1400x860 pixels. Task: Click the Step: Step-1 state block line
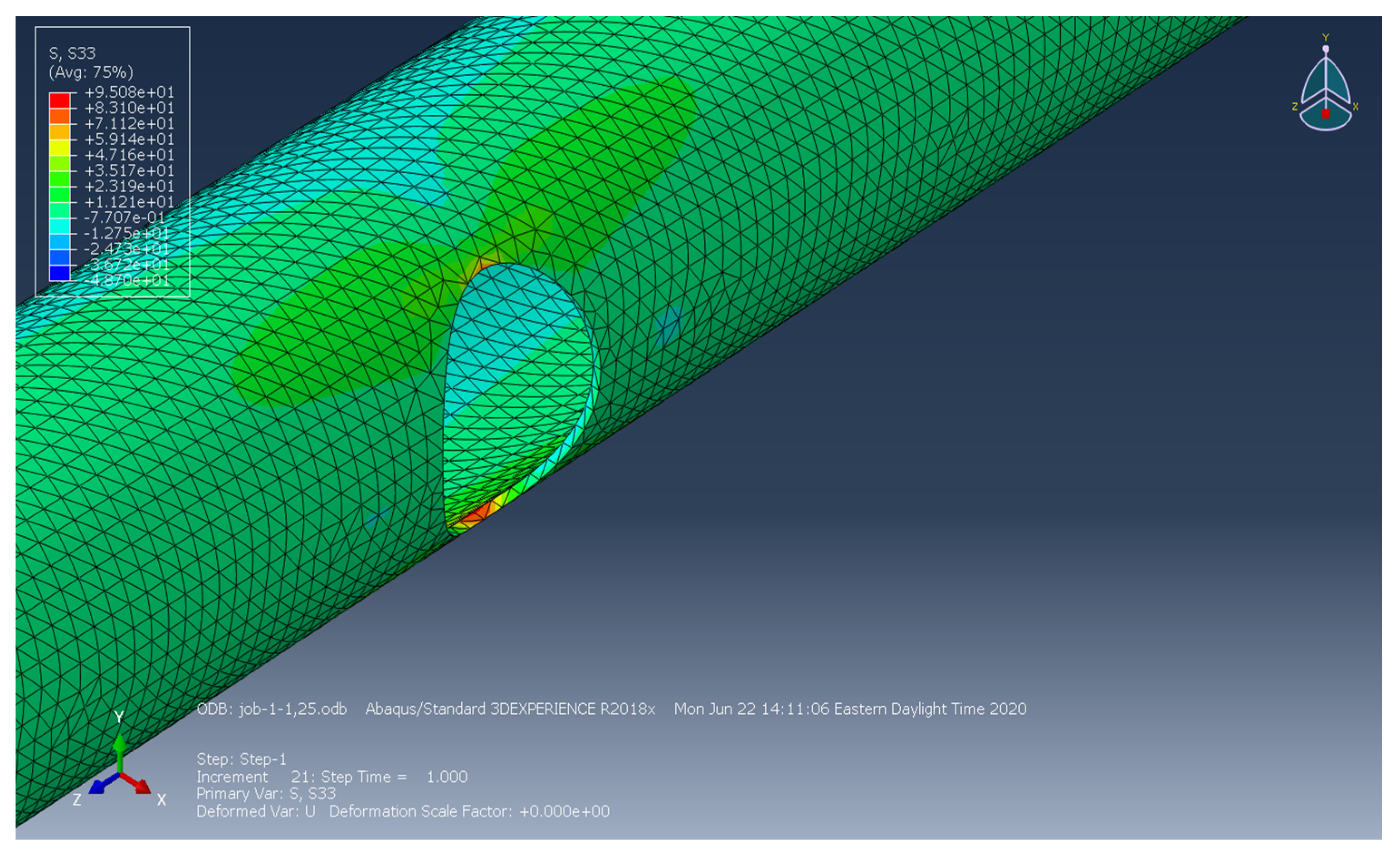[241, 759]
